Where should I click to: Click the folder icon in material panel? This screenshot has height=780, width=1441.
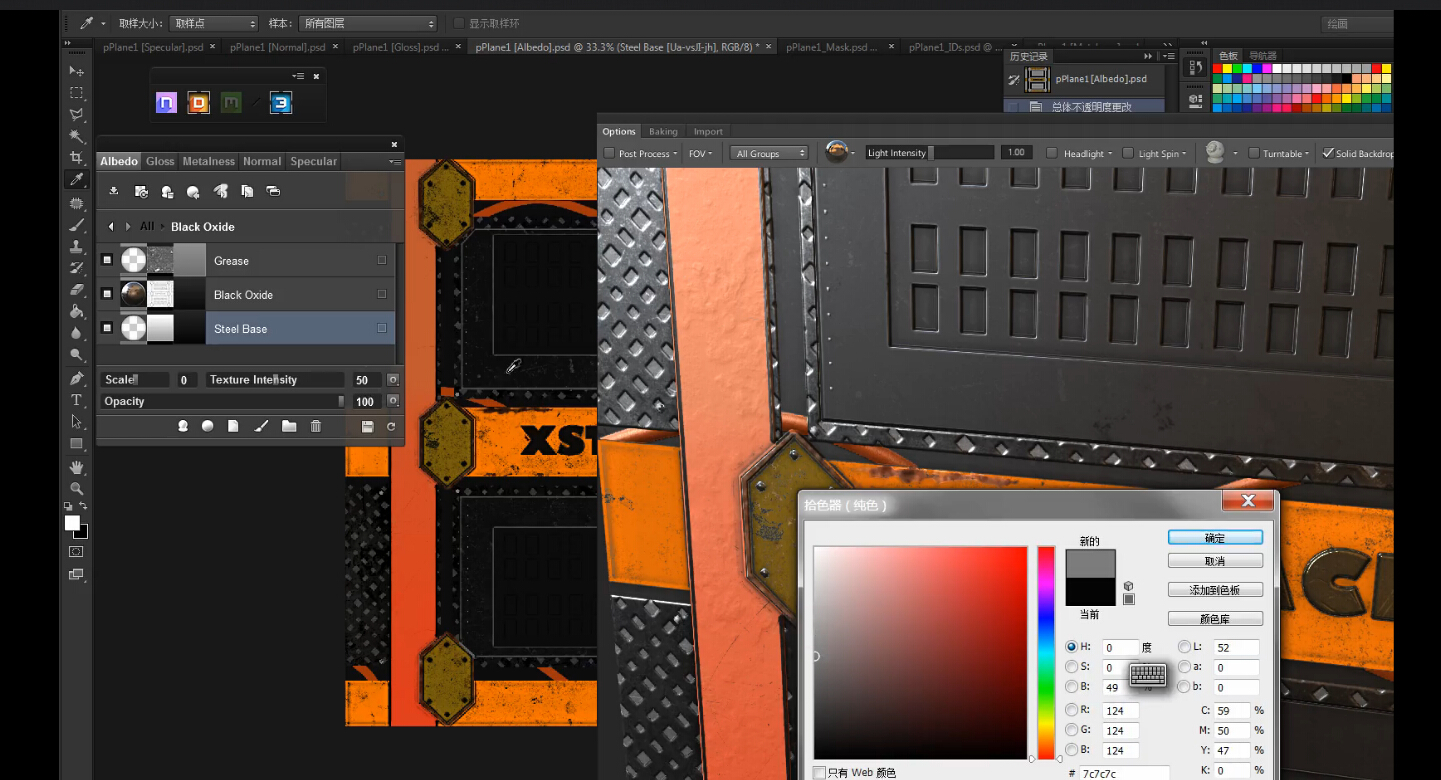click(289, 426)
